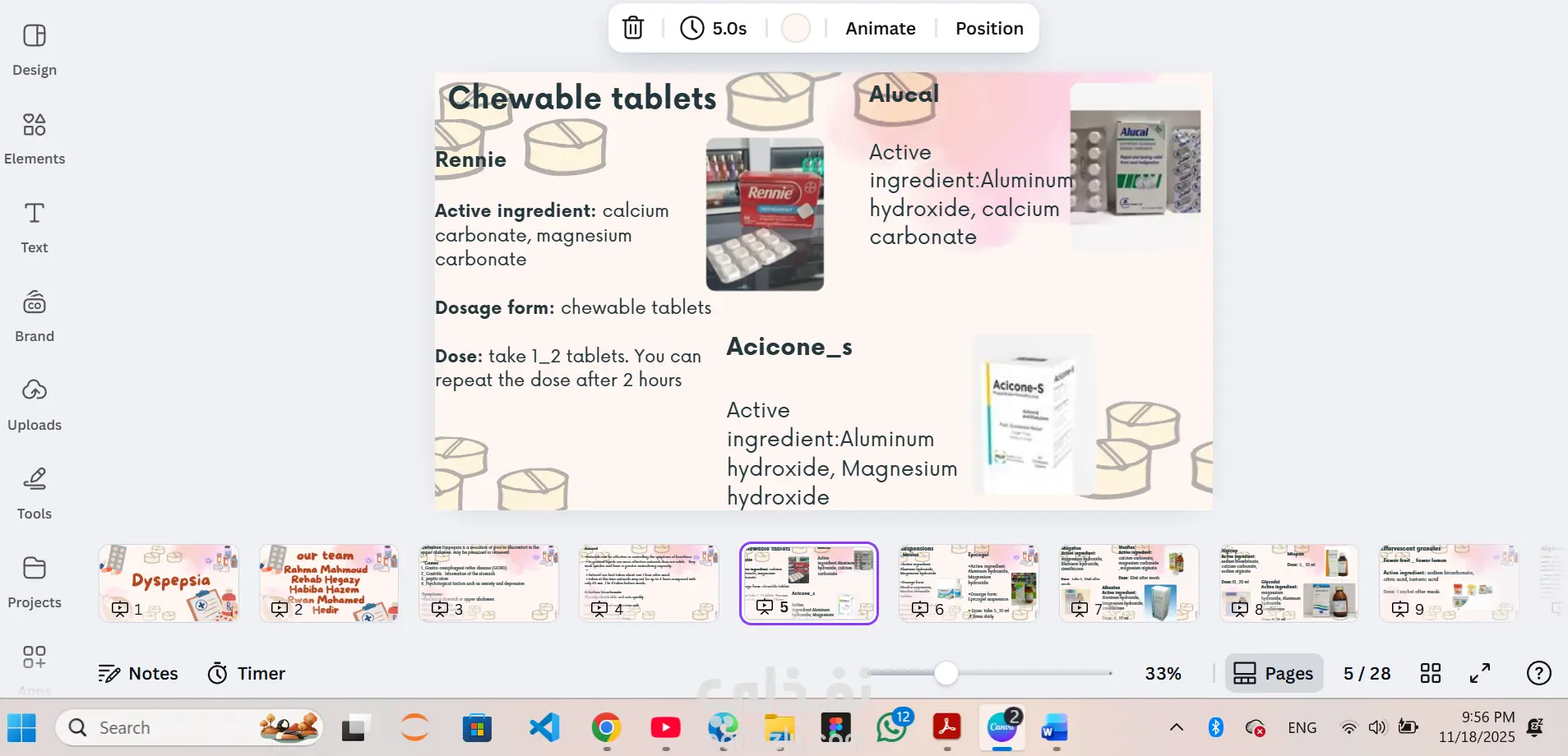Select the page 3 thumbnail
This screenshot has width=1568, height=756.
click(488, 583)
